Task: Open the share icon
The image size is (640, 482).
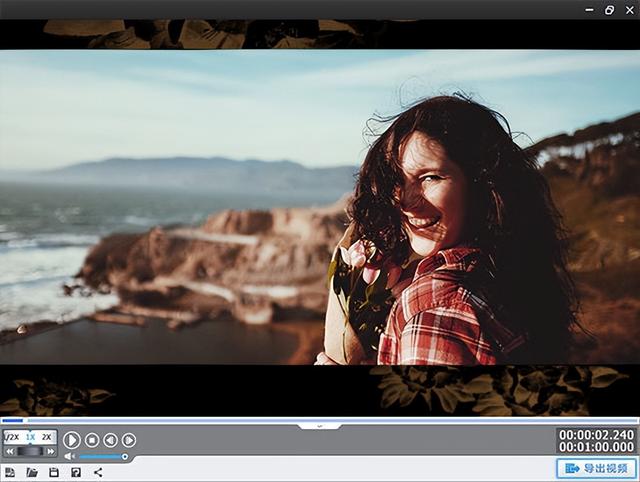Action: click(98, 472)
